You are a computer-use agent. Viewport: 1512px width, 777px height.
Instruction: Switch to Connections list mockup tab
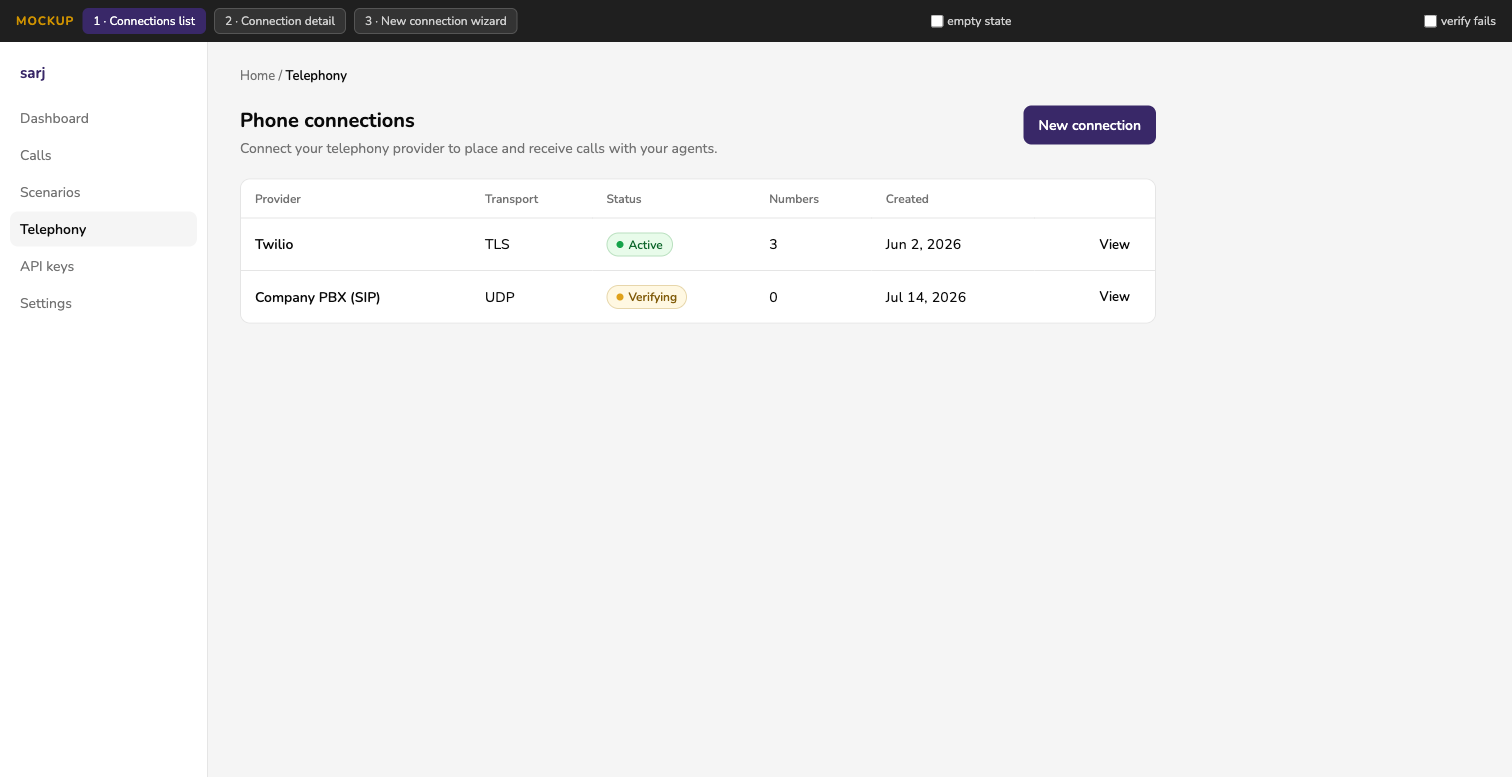point(144,21)
